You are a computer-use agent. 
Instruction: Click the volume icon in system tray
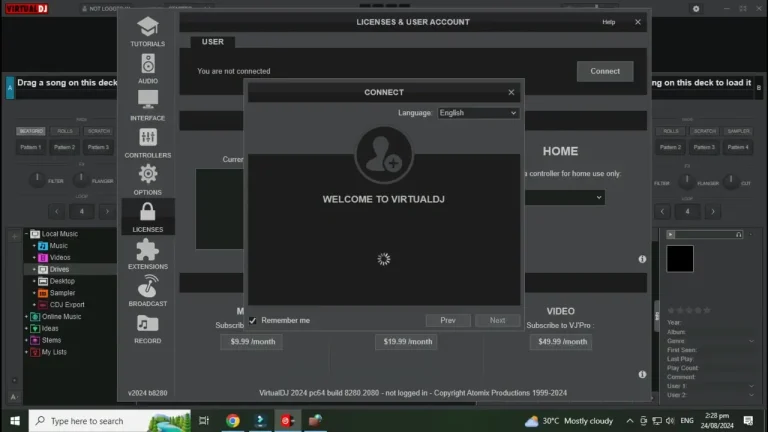[x=670, y=421]
